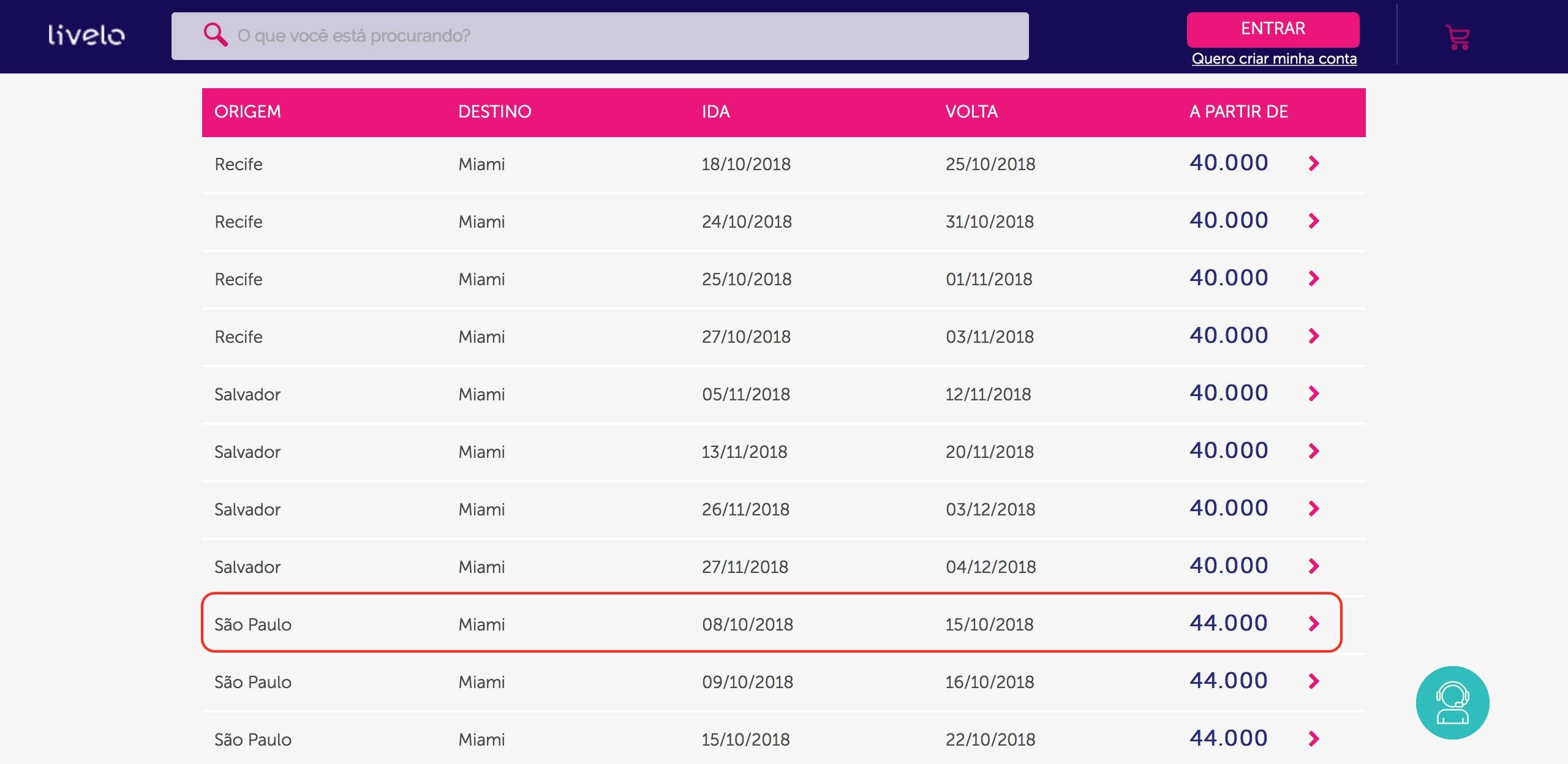Click the IDA column header
The width and height of the screenshot is (1568, 764).
coord(716,112)
